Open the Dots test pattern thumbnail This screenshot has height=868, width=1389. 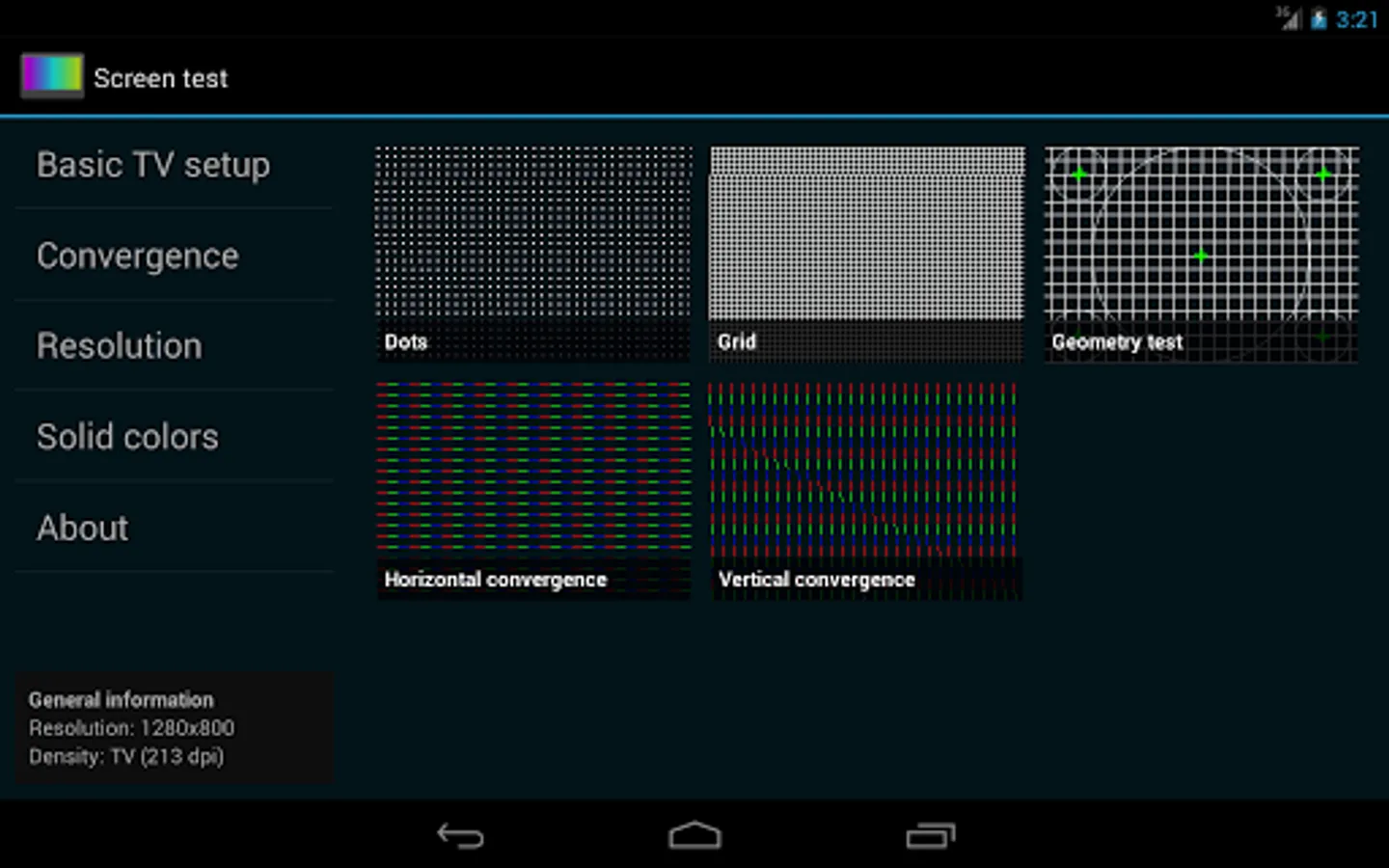click(x=533, y=255)
